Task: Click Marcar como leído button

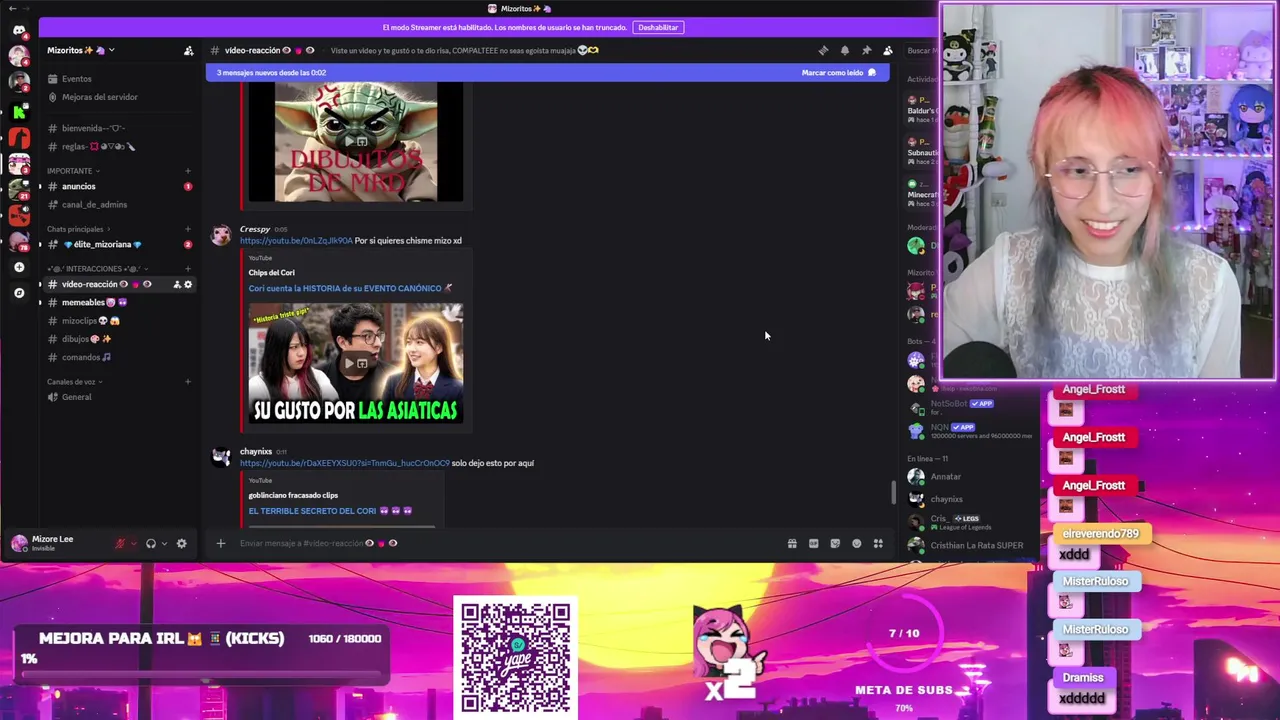Action: (838, 73)
